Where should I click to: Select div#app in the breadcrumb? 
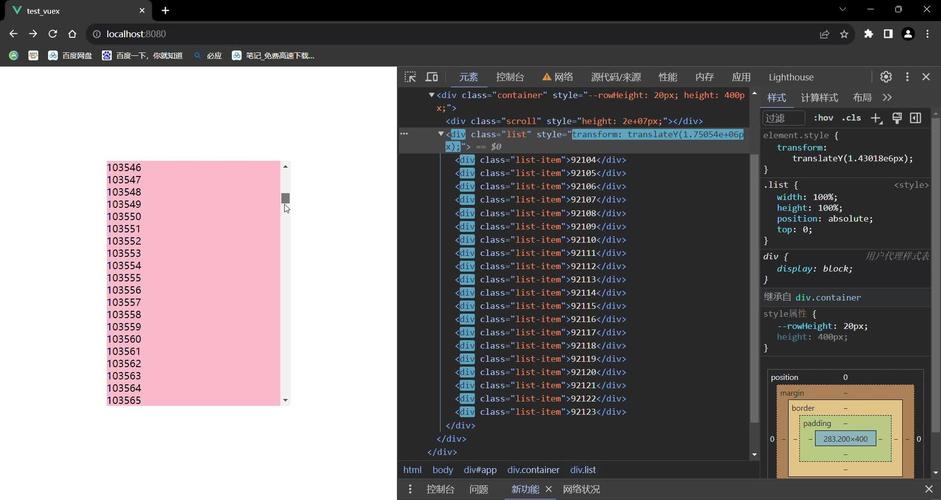(x=480, y=470)
